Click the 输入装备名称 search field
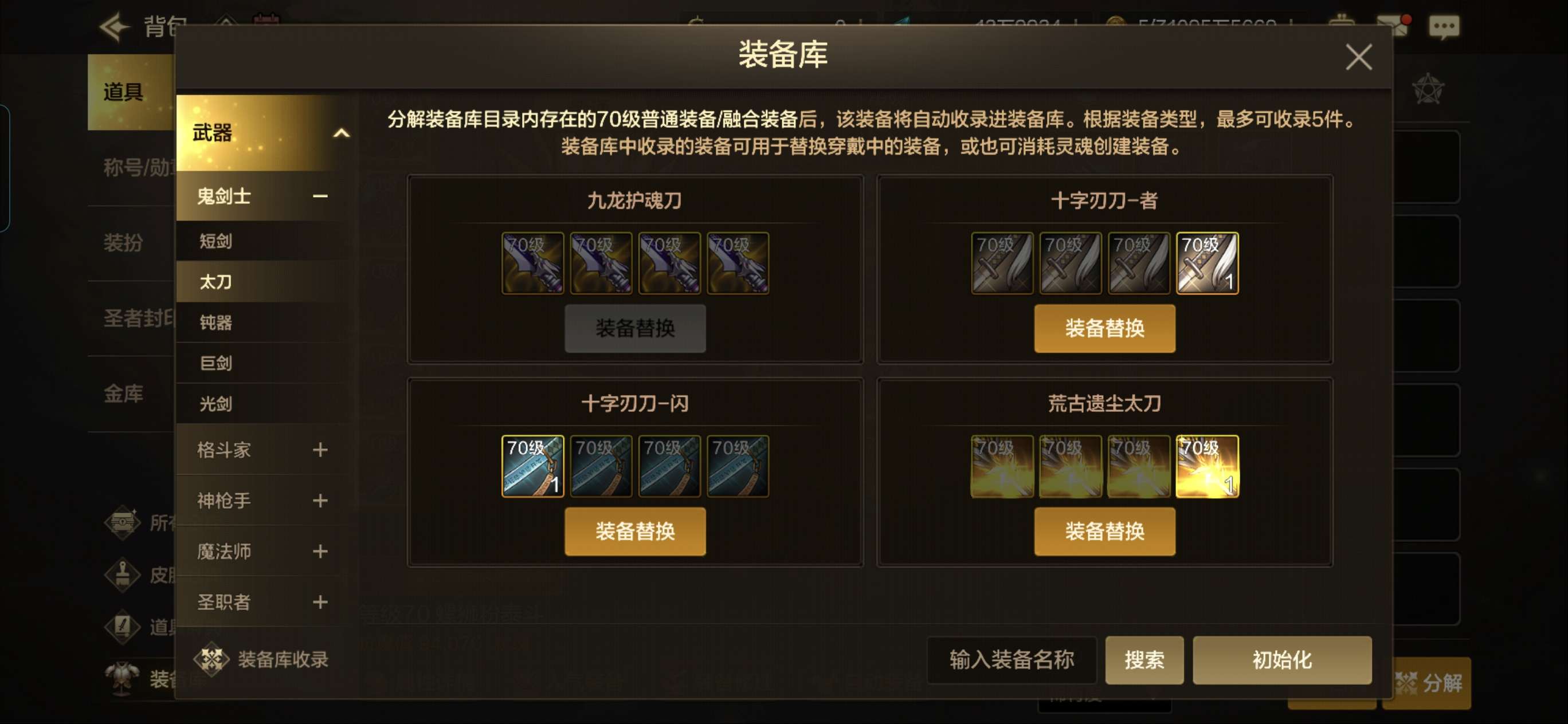The height and width of the screenshot is (724, 1568). 1012,659
